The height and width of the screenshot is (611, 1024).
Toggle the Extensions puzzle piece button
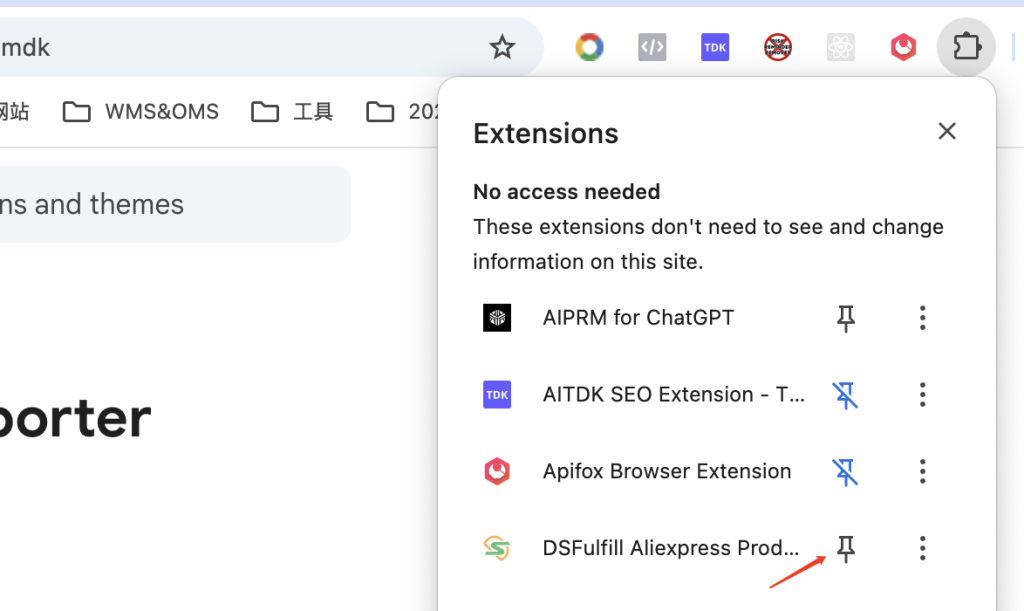pos(966,47)
